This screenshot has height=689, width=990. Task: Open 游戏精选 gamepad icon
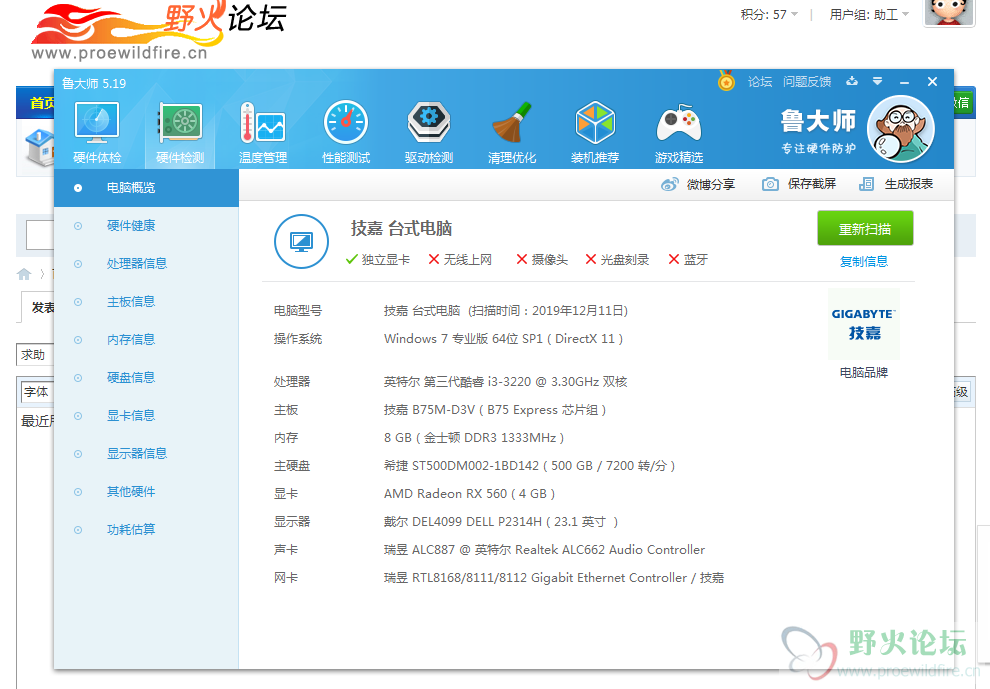pyautogui.click(x=679, y=133)
